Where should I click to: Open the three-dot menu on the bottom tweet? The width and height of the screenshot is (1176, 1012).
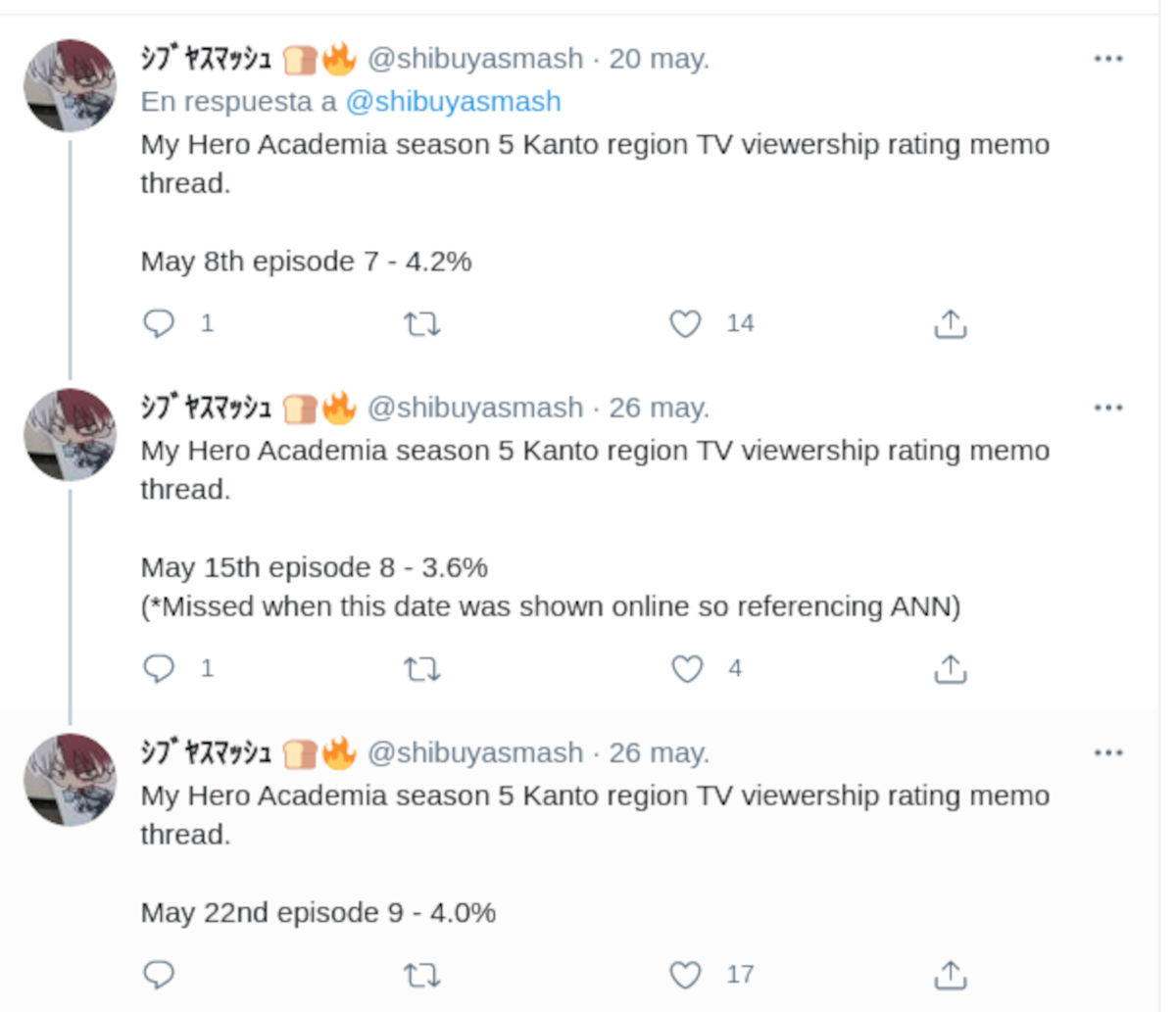1107,752
